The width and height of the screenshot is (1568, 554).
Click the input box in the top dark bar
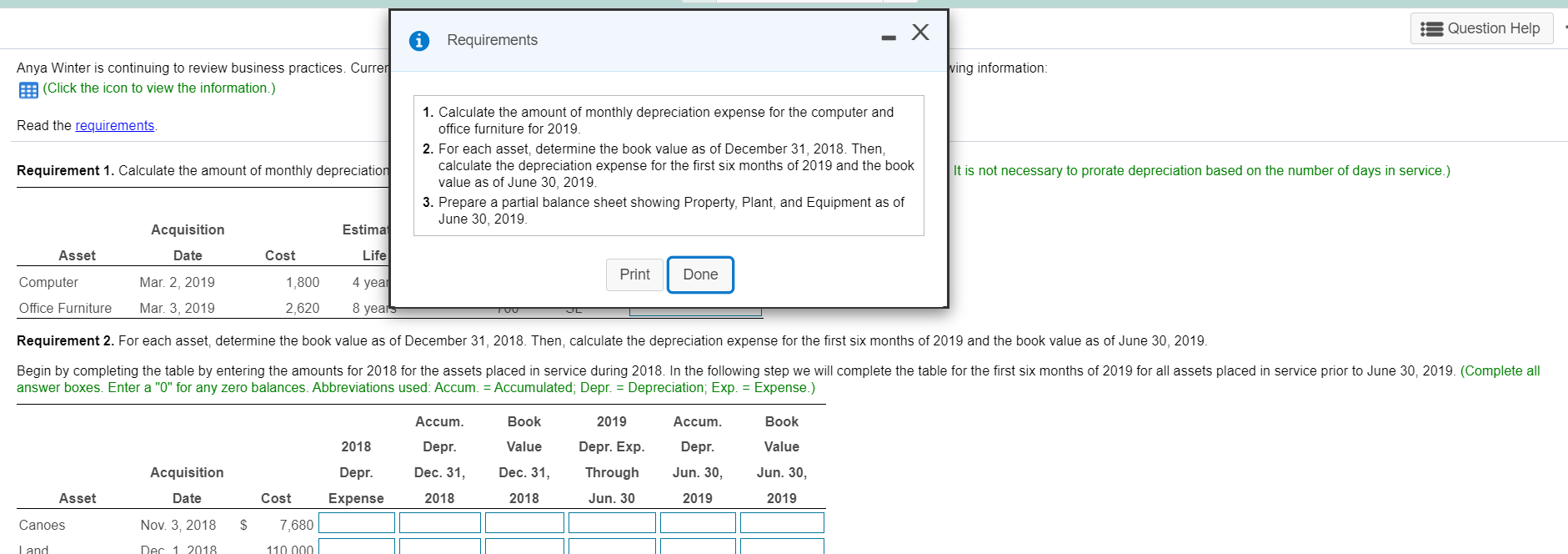tap(800, 3)
